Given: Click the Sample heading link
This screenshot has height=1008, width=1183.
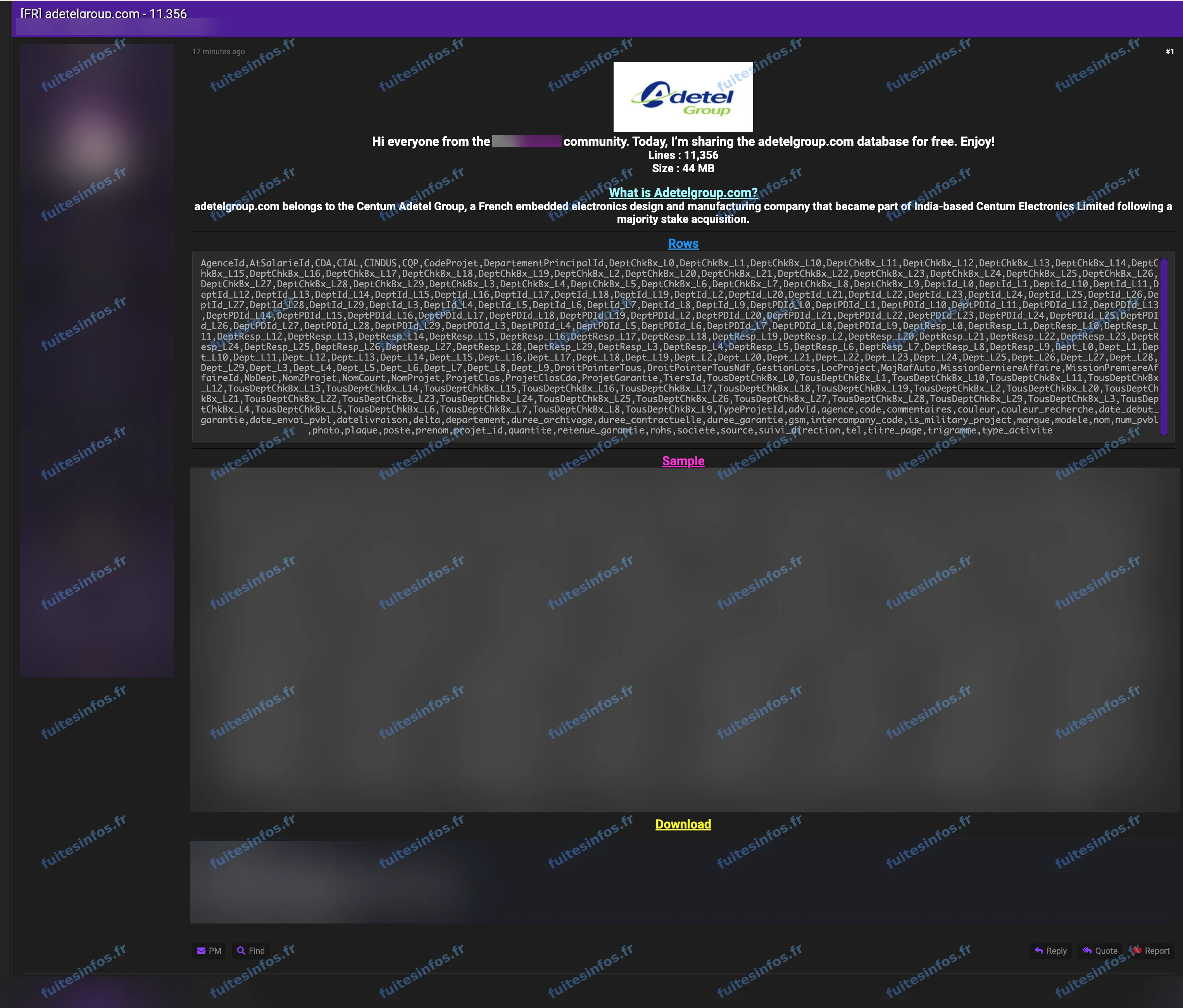Looking at the screenshot, I should point(683,461).
